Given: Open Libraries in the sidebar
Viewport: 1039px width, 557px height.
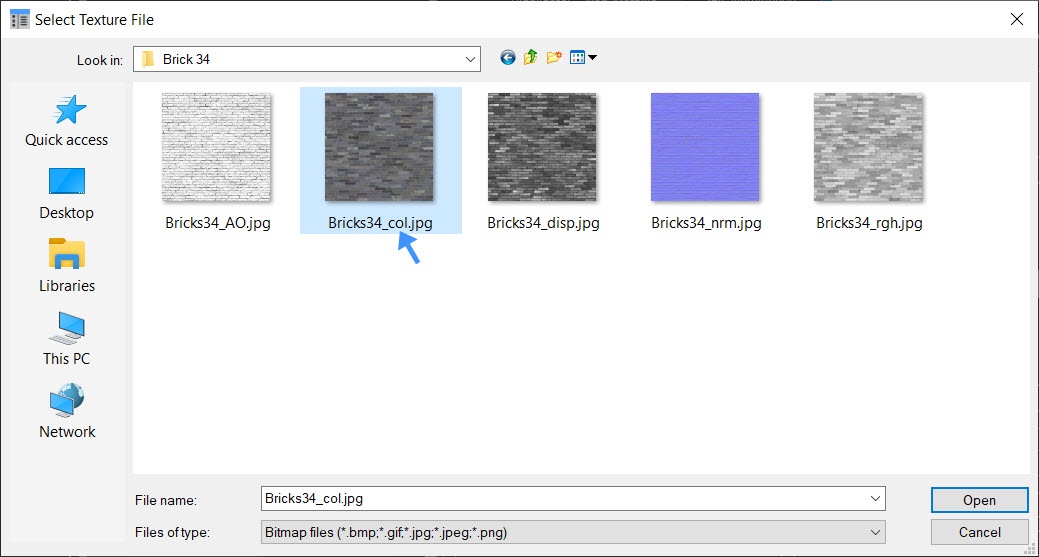Looking at the screenshot, I should 66,266.
